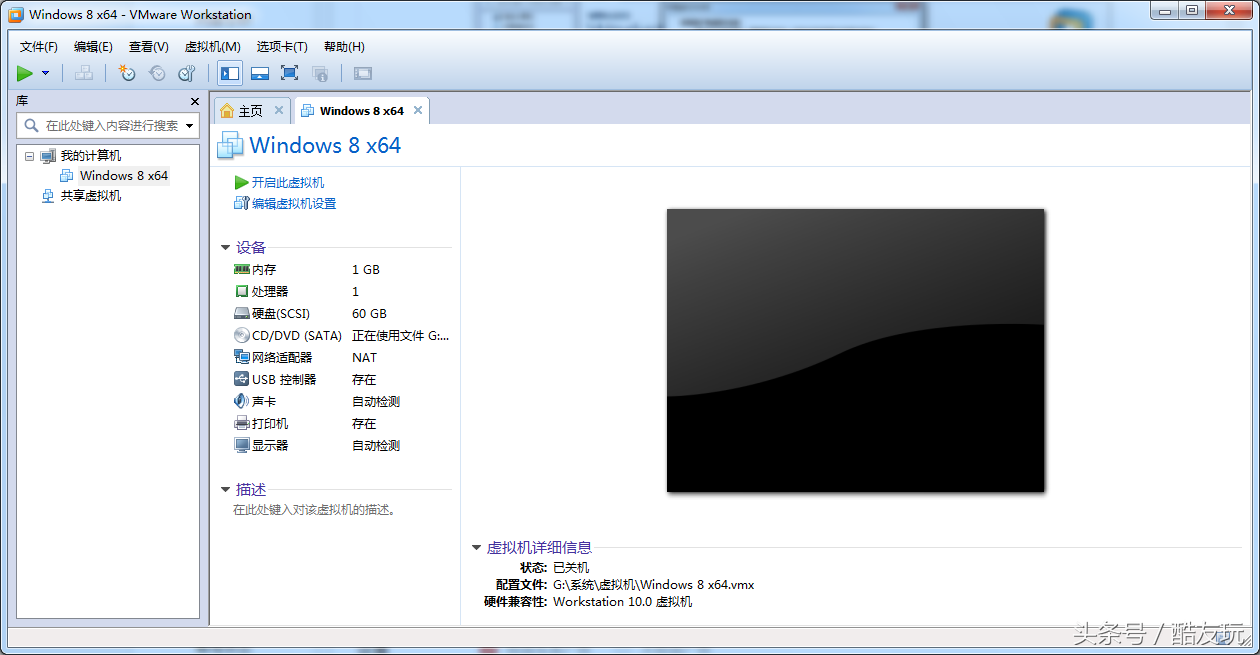This screenshot has width=1260, height=655.
Task: Open the library search filter dropdown arrow
Action: pos(190,126)
